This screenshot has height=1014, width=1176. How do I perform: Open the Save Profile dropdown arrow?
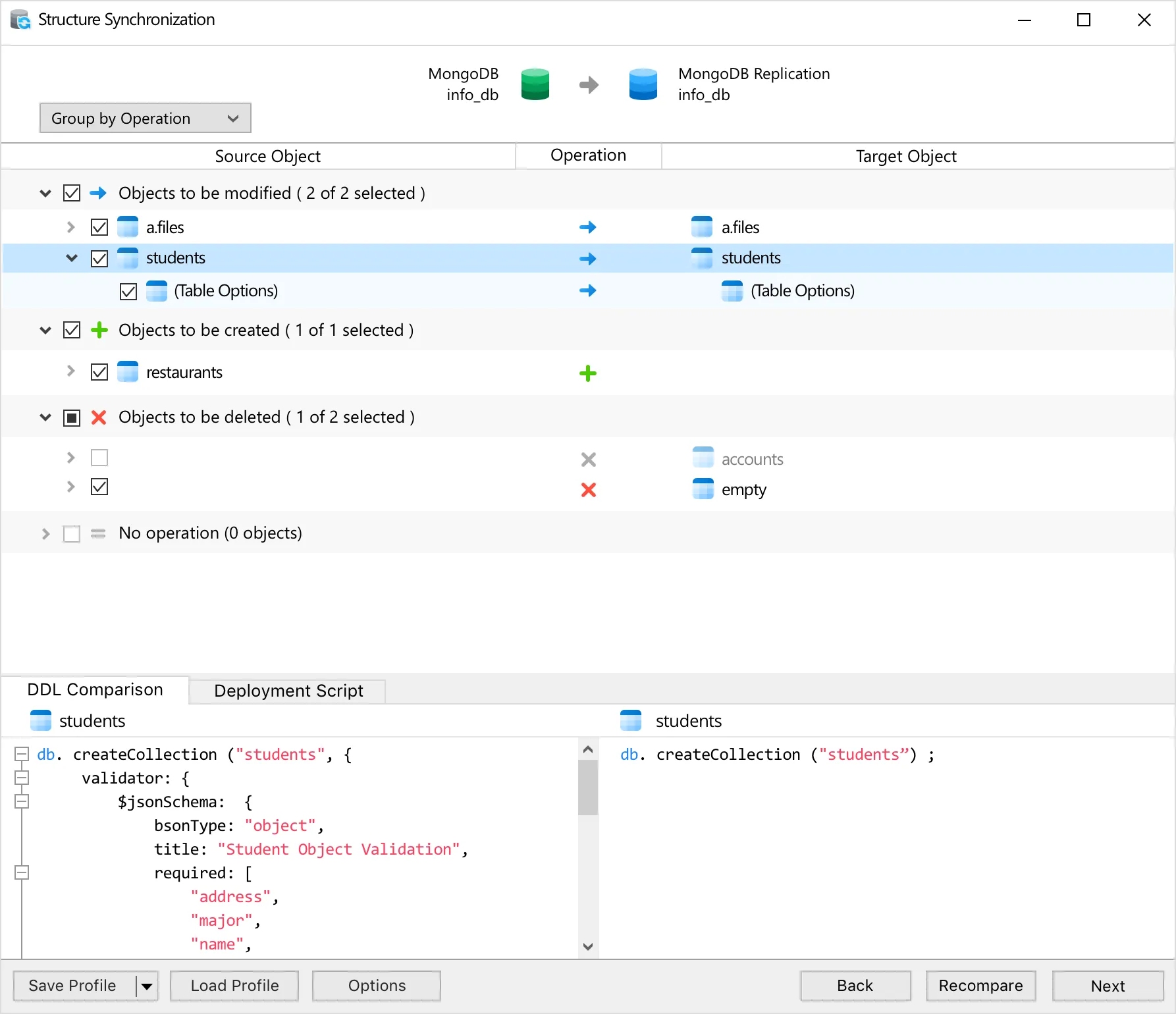coord(147,986)
